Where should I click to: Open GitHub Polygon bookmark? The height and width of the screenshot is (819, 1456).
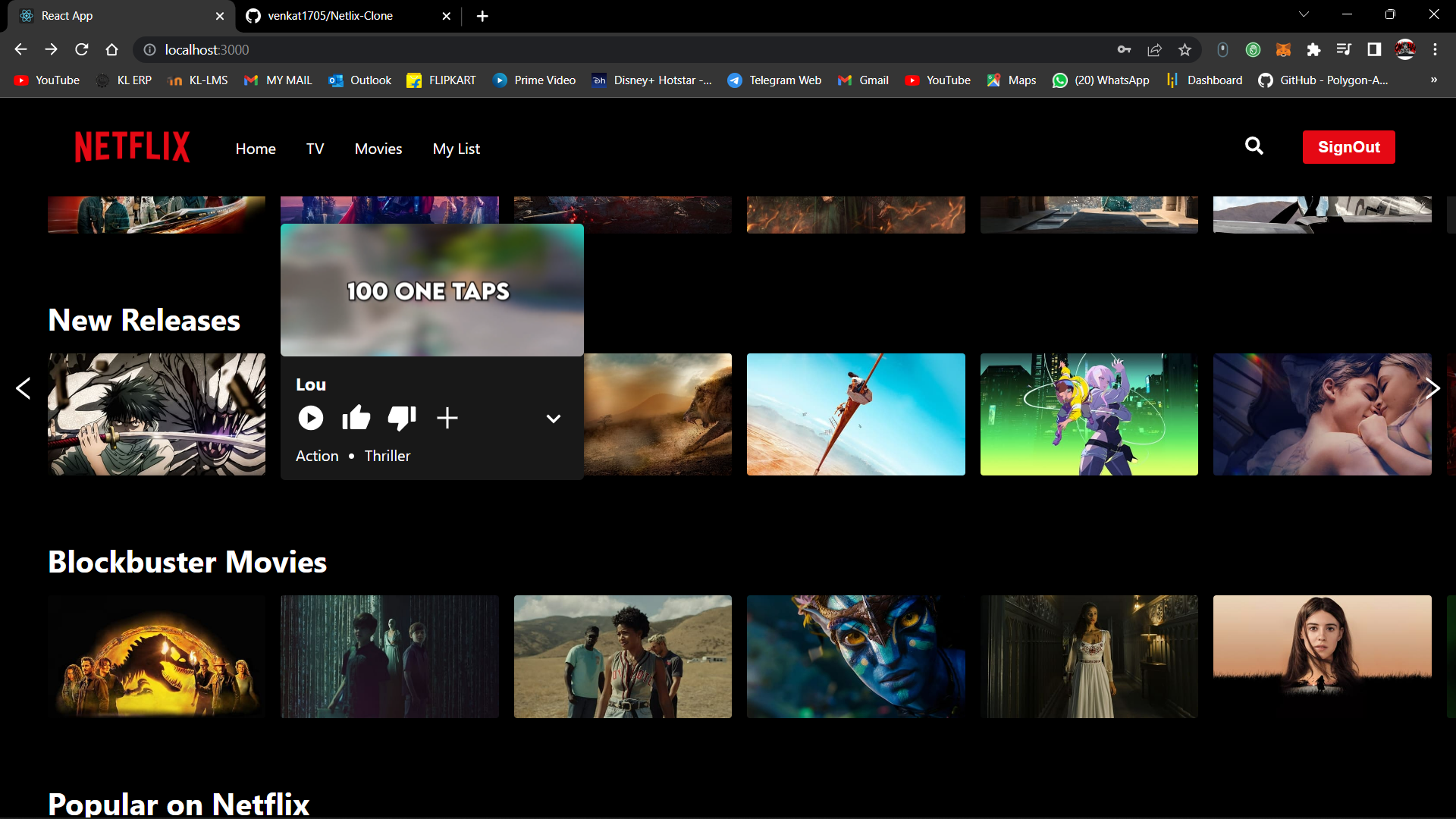(1323, 80)
